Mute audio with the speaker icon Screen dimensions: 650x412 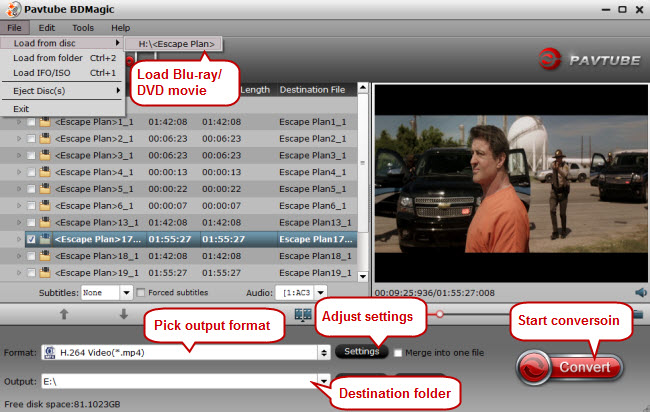[x=641, y=293]
